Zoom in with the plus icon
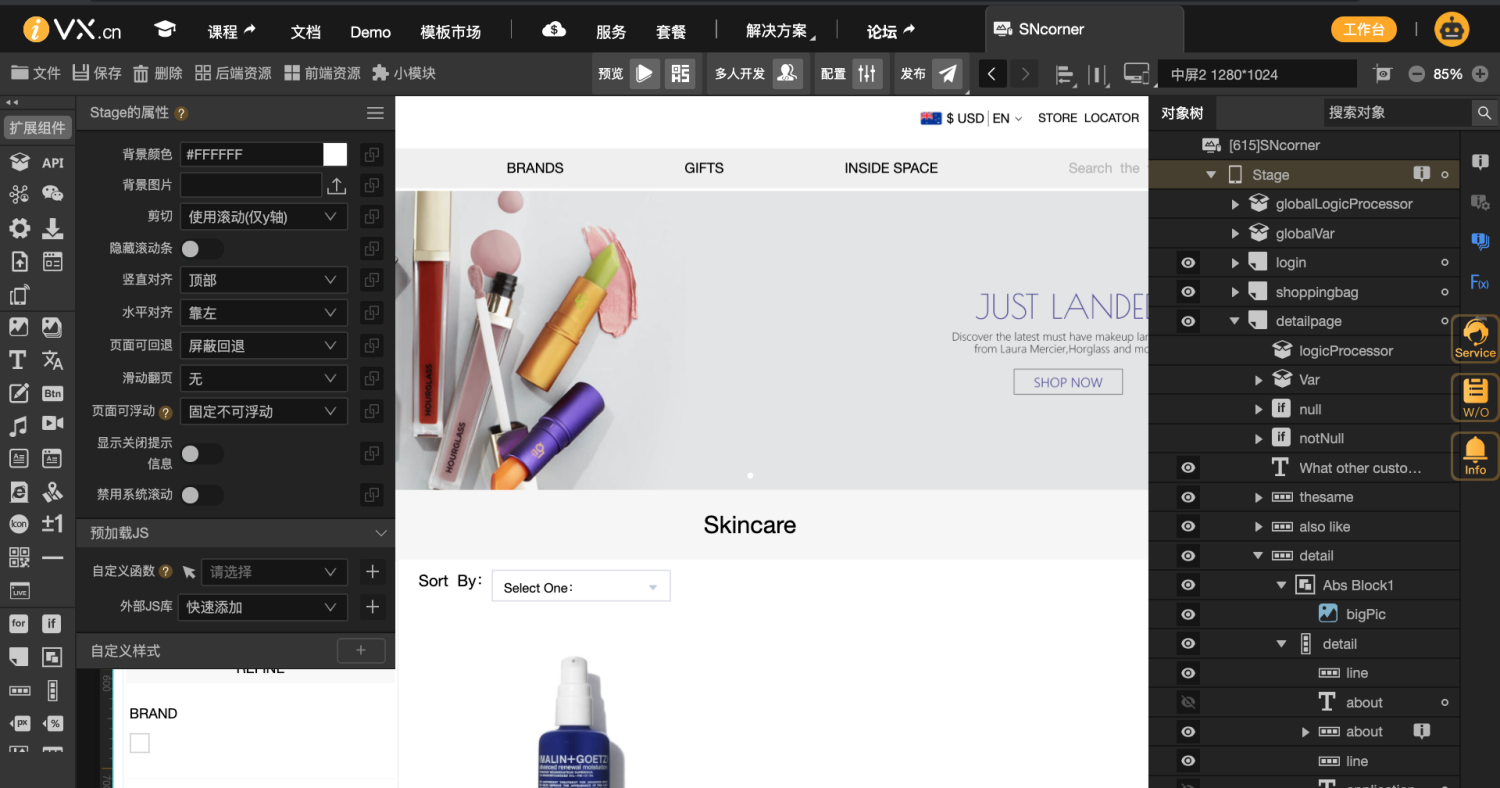Viewport: 1500px width, 788px height. 1480,74
